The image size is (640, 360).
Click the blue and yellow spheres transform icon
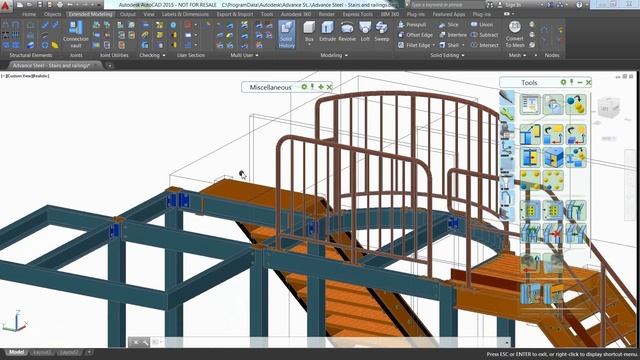click(x=576, y=104)
